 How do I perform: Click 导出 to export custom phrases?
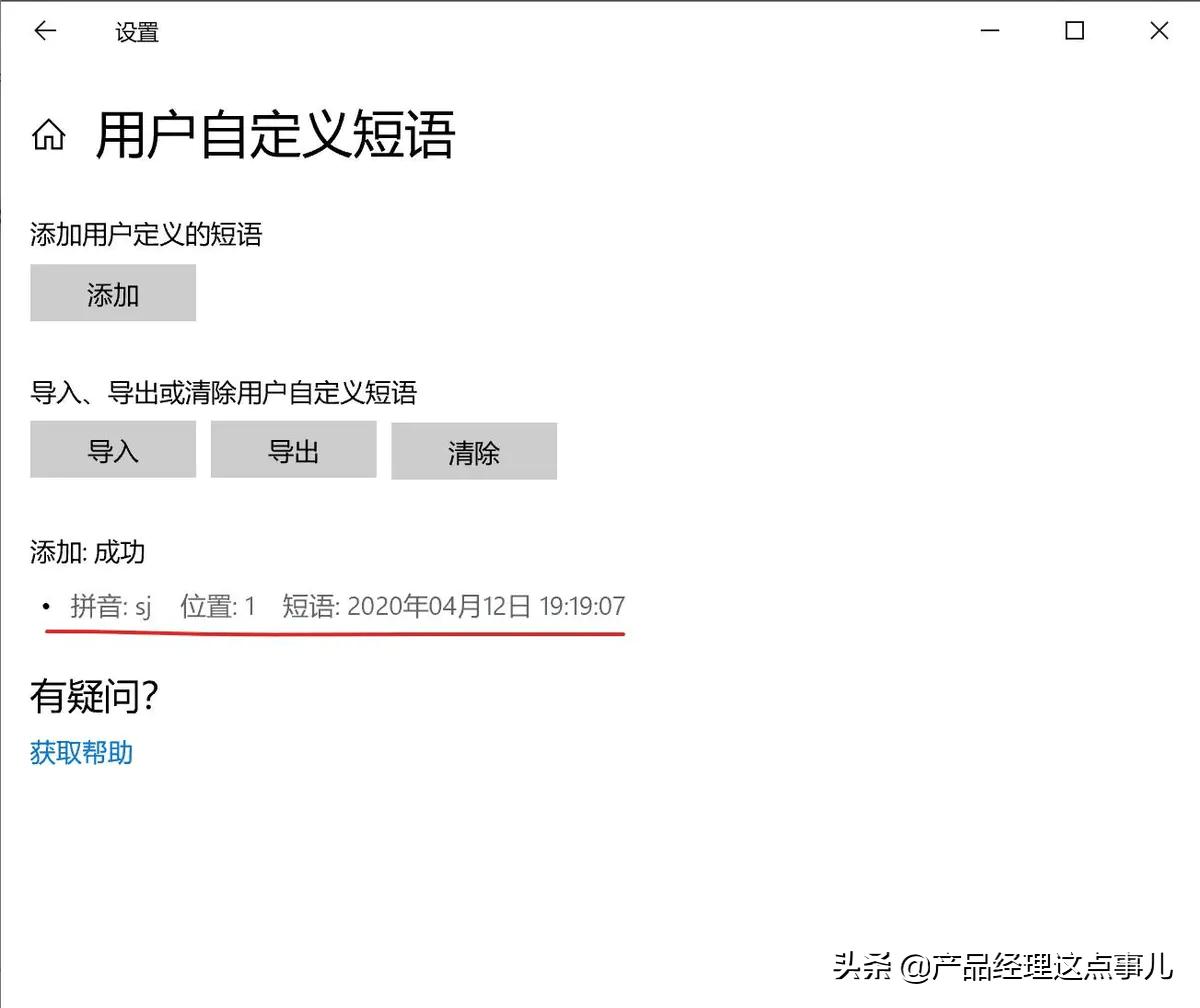293,450
